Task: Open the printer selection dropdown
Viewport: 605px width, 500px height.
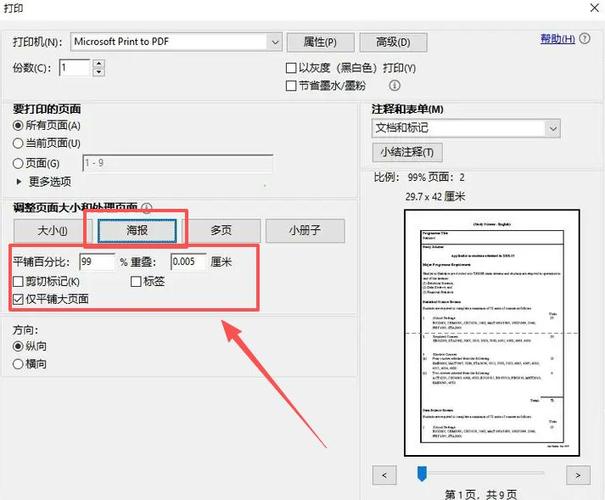Action: (x=275, y=42)
